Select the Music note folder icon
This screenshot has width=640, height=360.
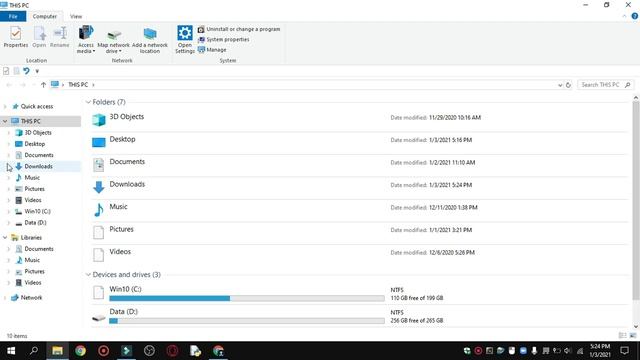[x=98, y=209]
